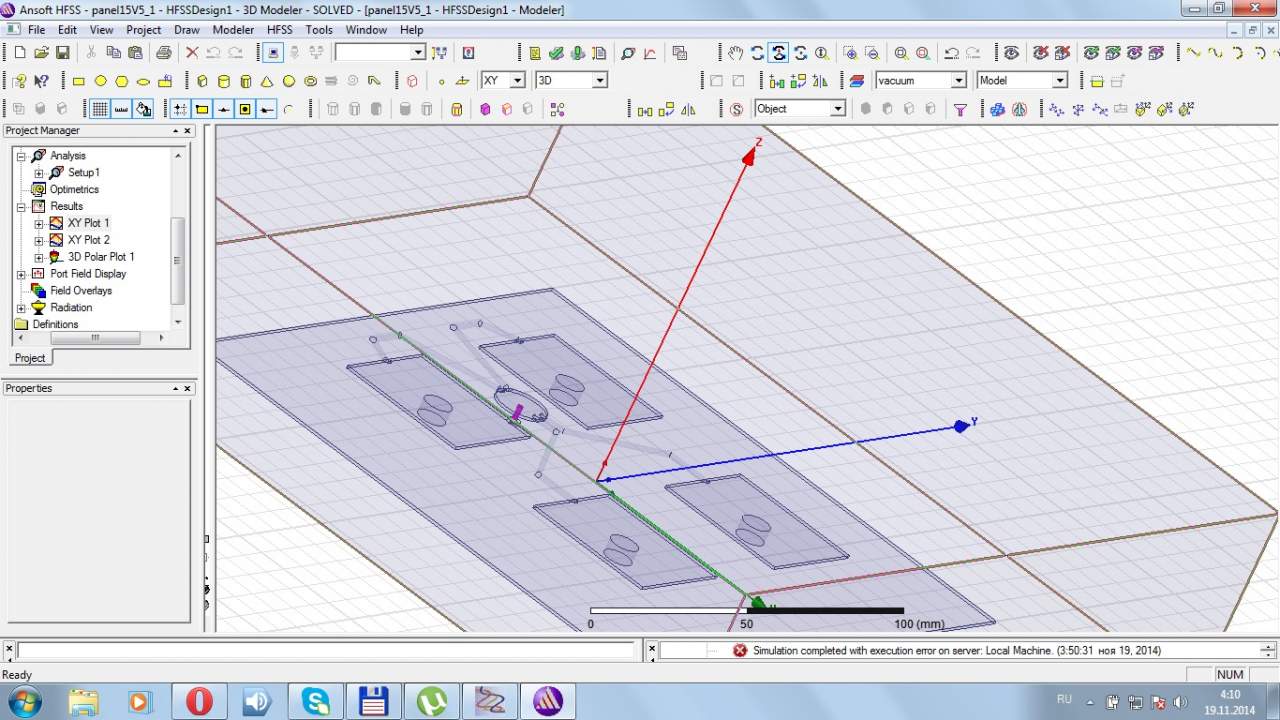Open the Modeler menu
The image size is (1280, 720).
click(x=233, y=30)
